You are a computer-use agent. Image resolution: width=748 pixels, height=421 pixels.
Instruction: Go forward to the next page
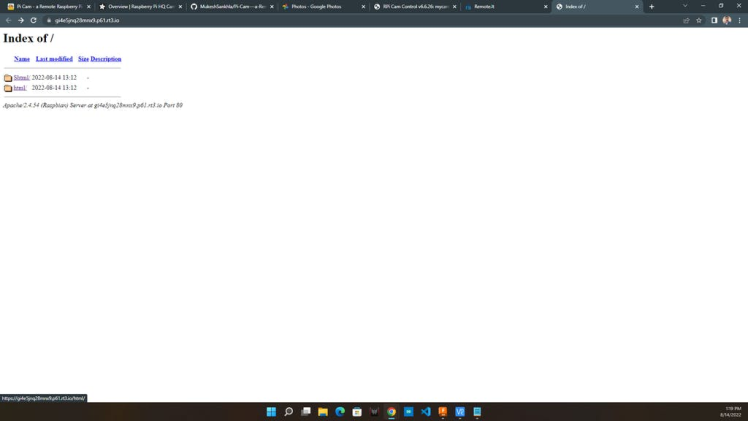tap(21, 21)
